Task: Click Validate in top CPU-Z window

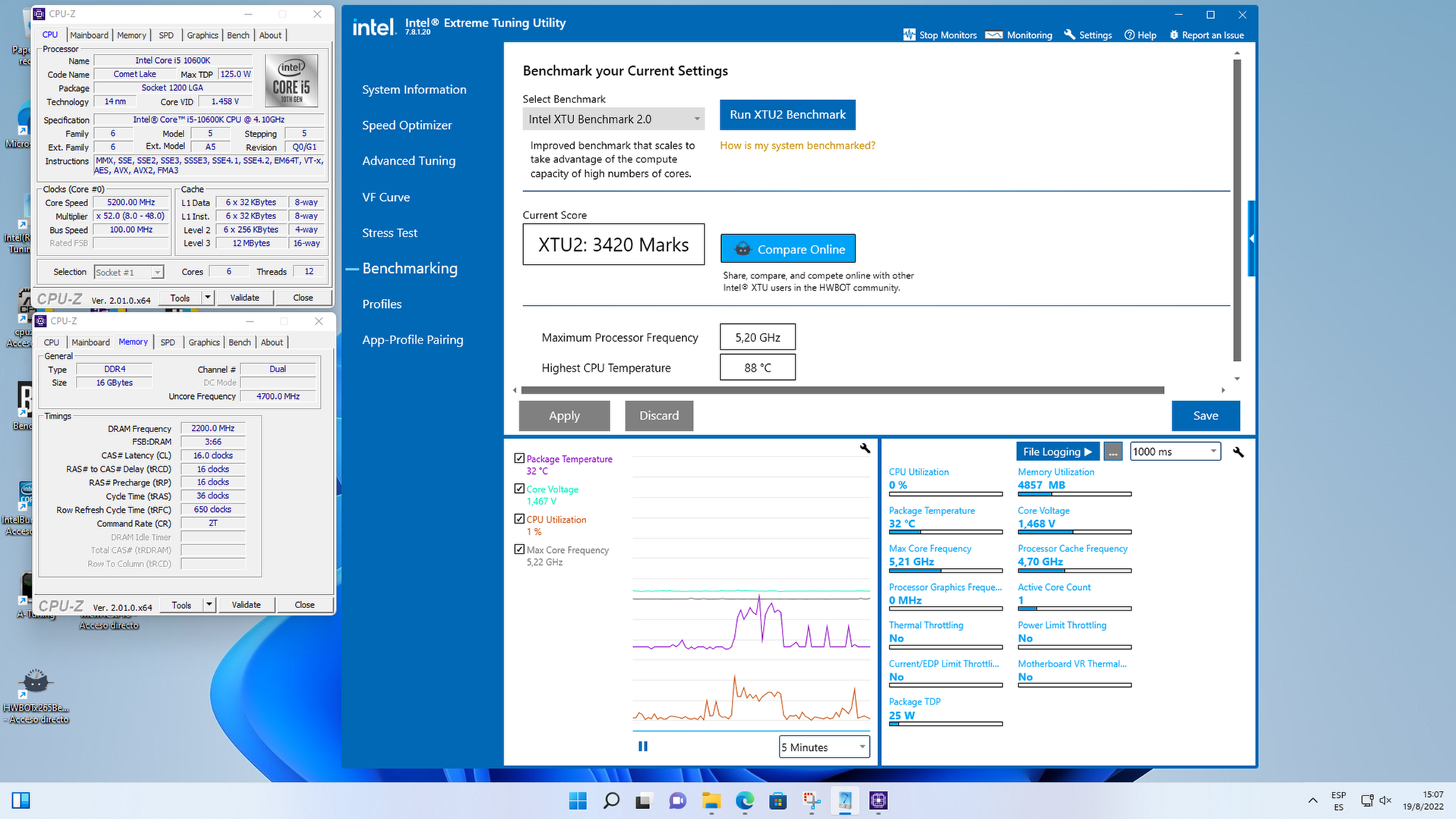Action: pos(244,298)
